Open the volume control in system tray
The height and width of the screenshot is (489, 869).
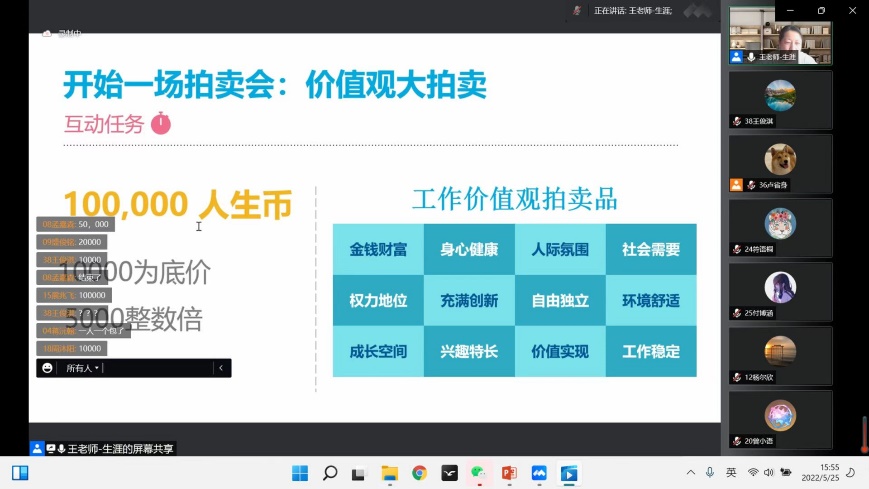[769, 473]
